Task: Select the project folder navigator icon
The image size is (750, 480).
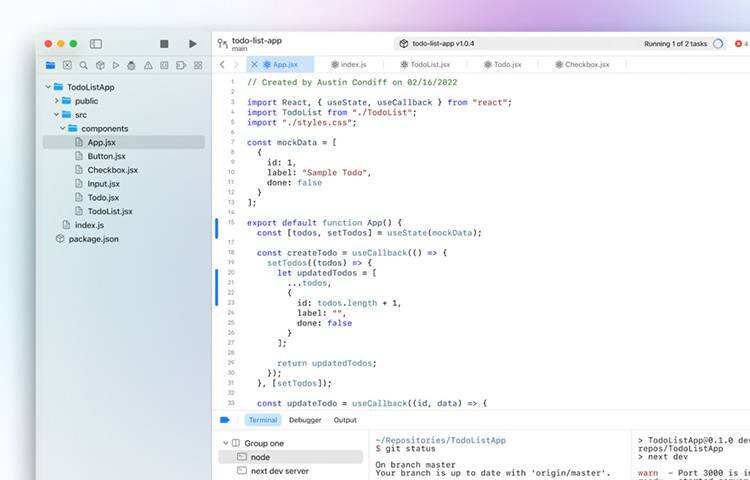Action: (x=50, y=65)
